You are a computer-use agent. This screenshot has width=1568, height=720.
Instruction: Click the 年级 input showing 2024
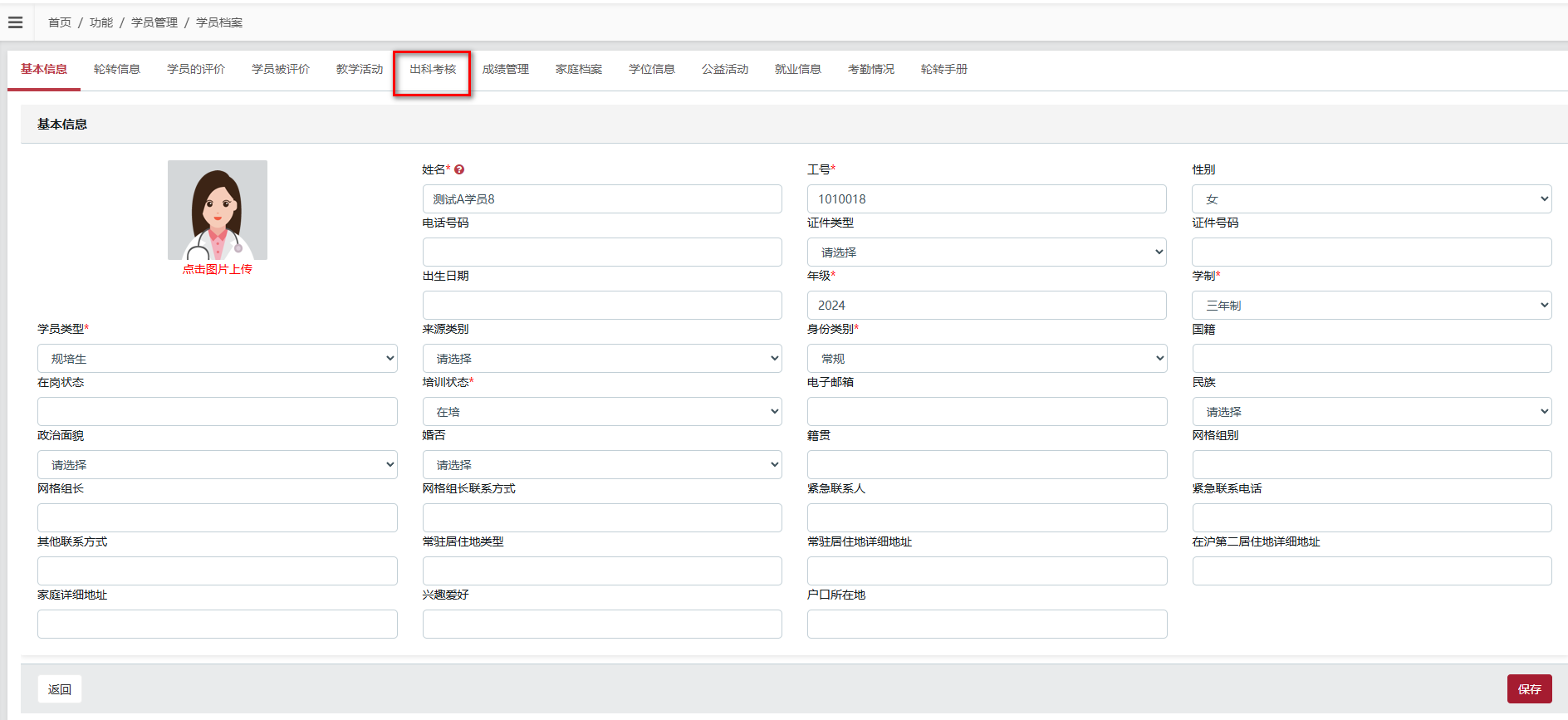click(x=987, y=306)
